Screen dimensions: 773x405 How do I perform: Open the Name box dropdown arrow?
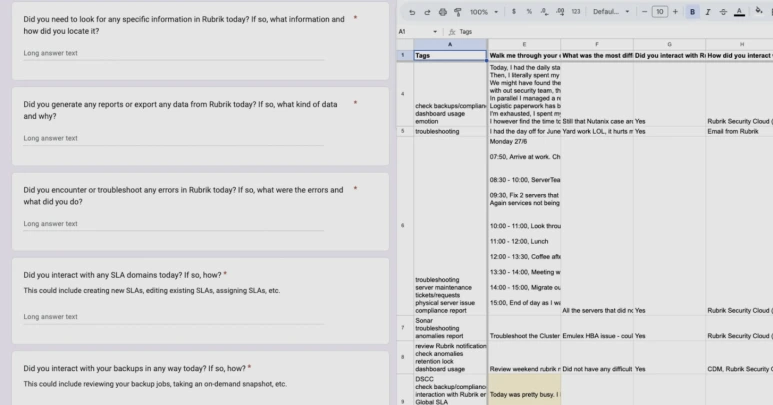(435, 32)
